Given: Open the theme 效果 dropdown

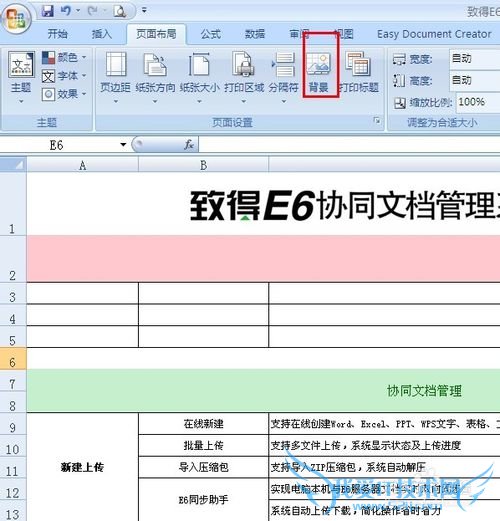Looking at the screenshot, I should (x=64, y=94).
